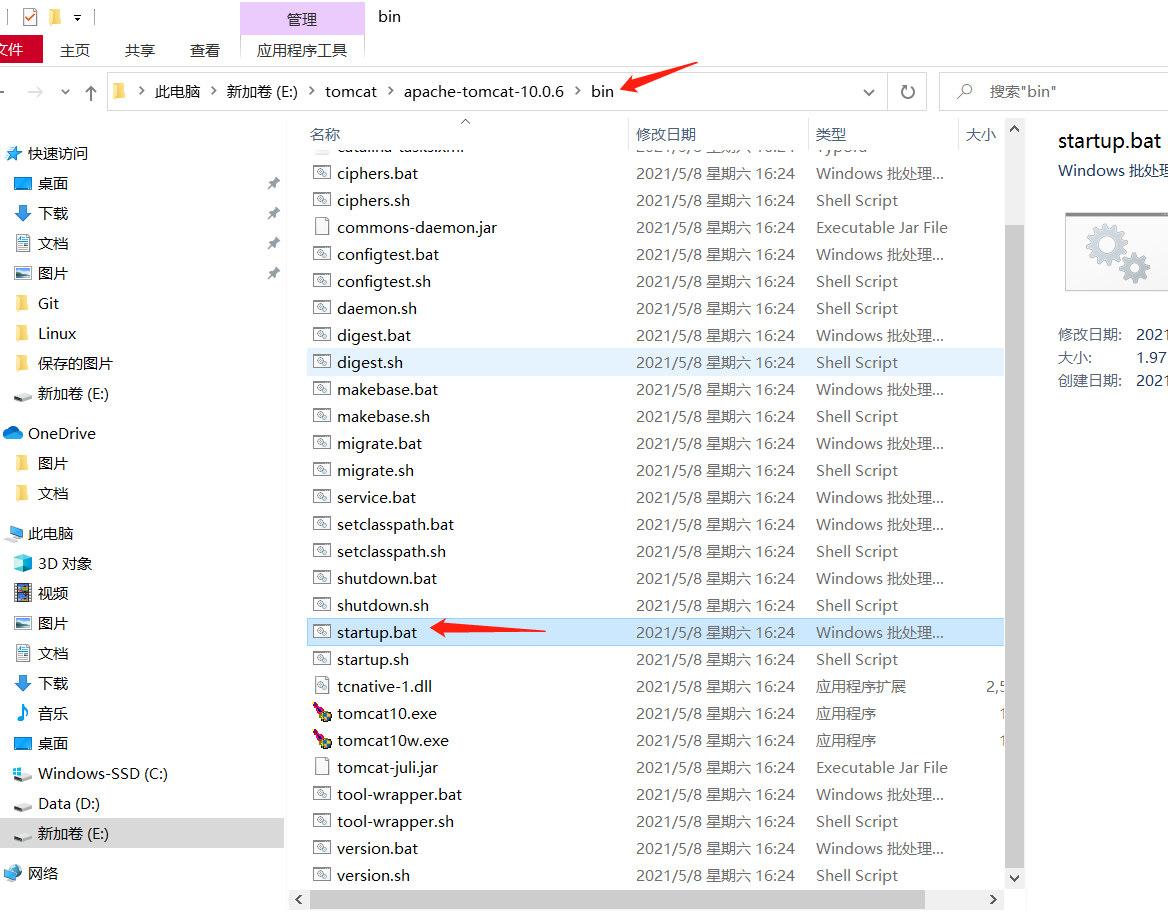Click the horizontal scrollbar right arrow
The width and height of the screenshot is (1168, 913).
tap(992, 900)
